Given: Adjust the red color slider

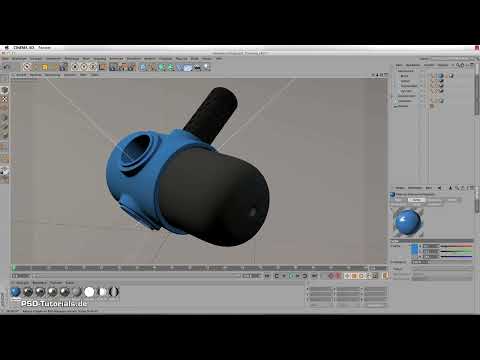Looking at the screenshot, I should (456, 246).
